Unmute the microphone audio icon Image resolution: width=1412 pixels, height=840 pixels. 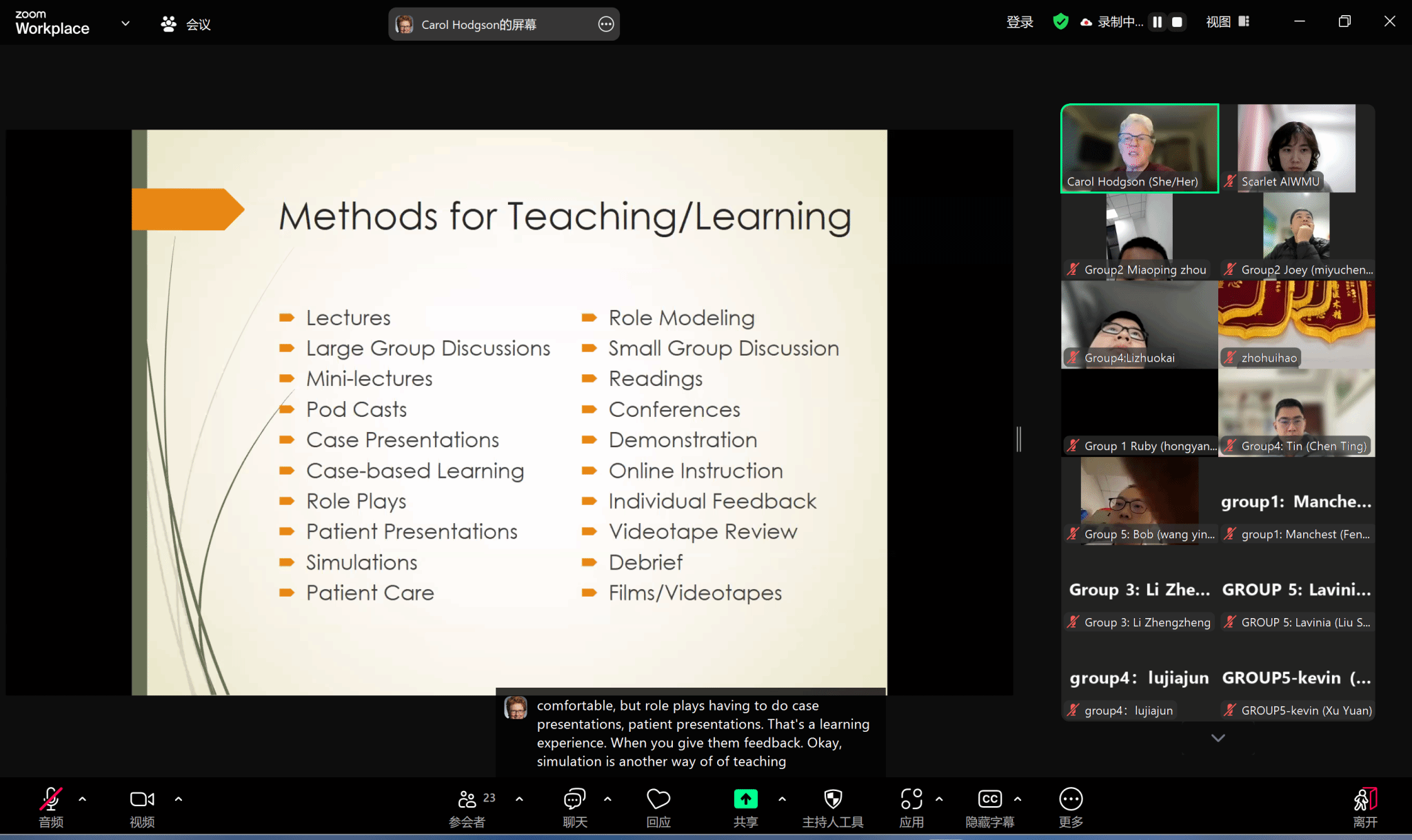[x=50, y=799]
